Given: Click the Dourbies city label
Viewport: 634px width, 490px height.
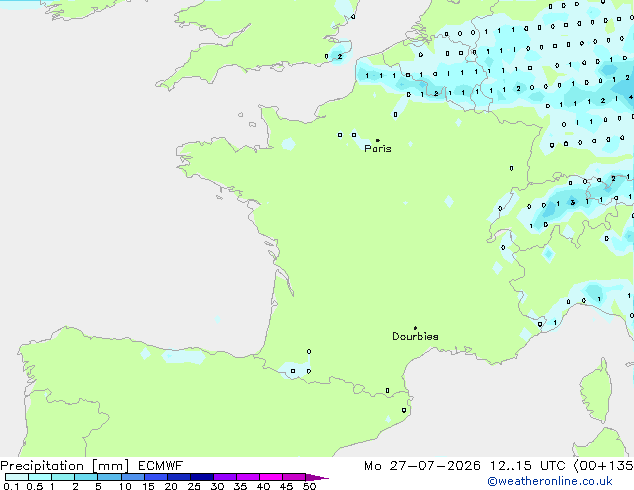Looking at the screenshot, I should click(415, 336).
